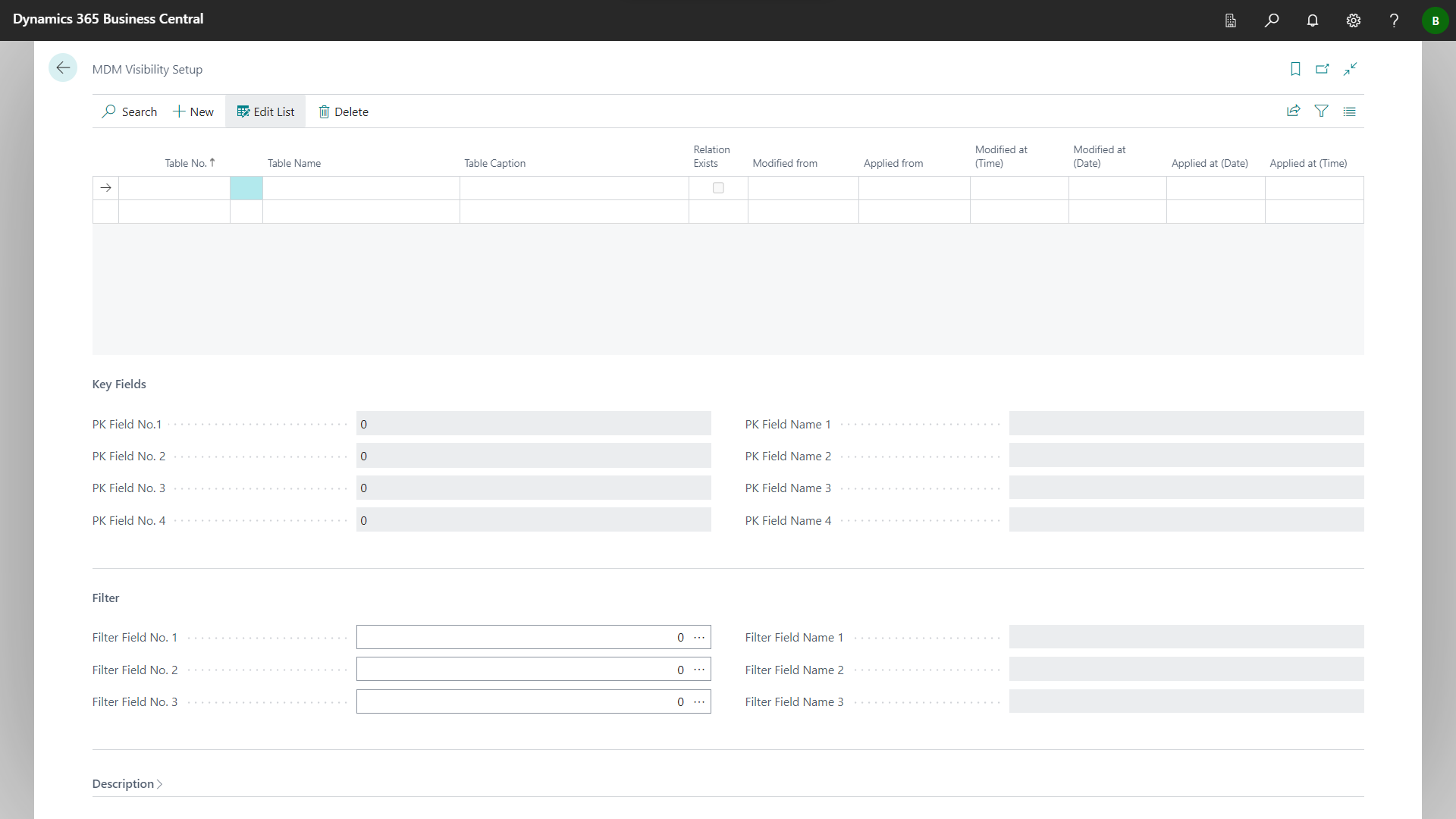Click the Filter Field Name 3 field
This screenshot has height=819, width=1456.
click(1186, 701)
